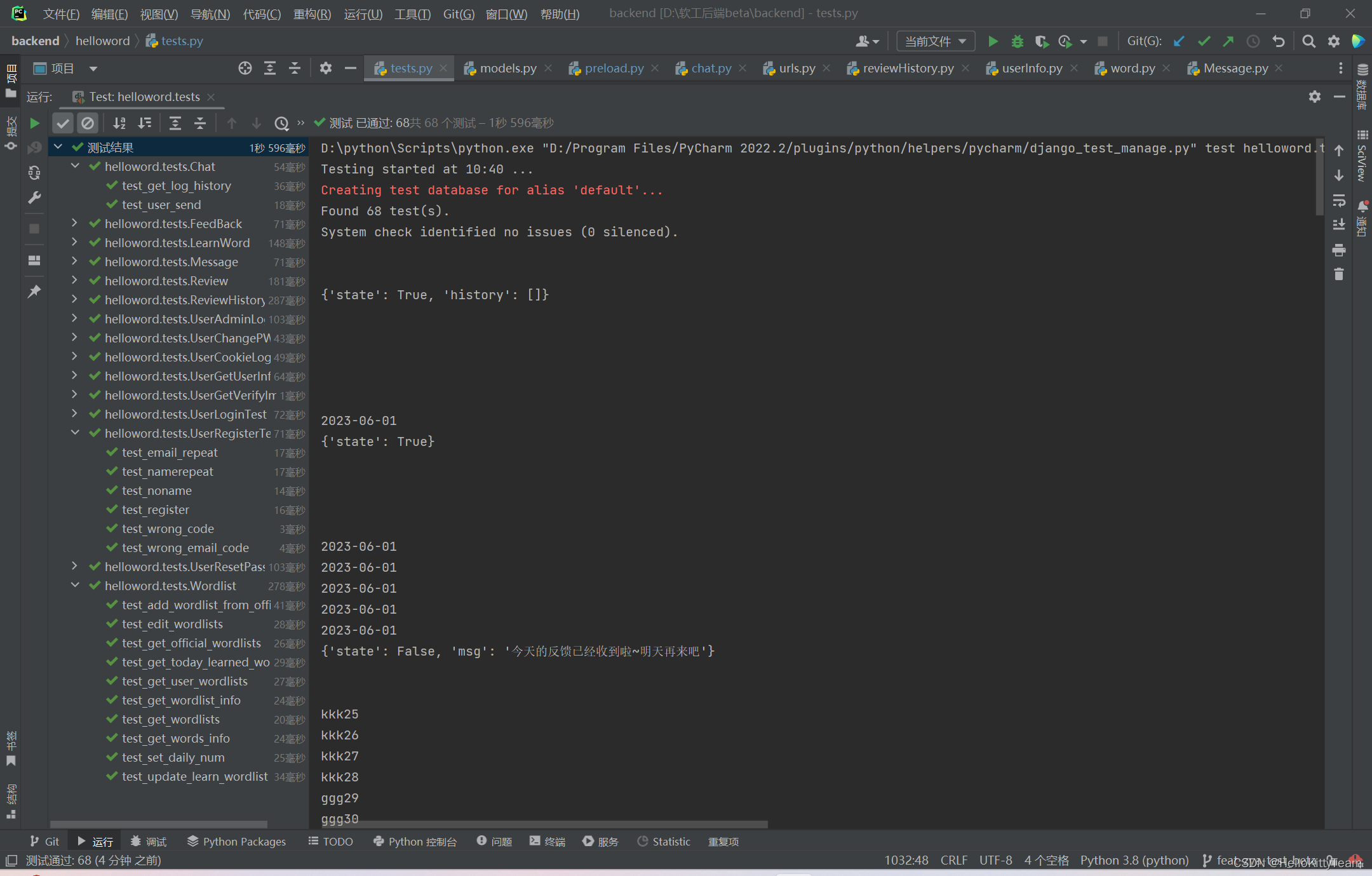Open the Statistic tool window
Image resolution: width=1372 pixels, height=876 pixels.
coord(664,842)
